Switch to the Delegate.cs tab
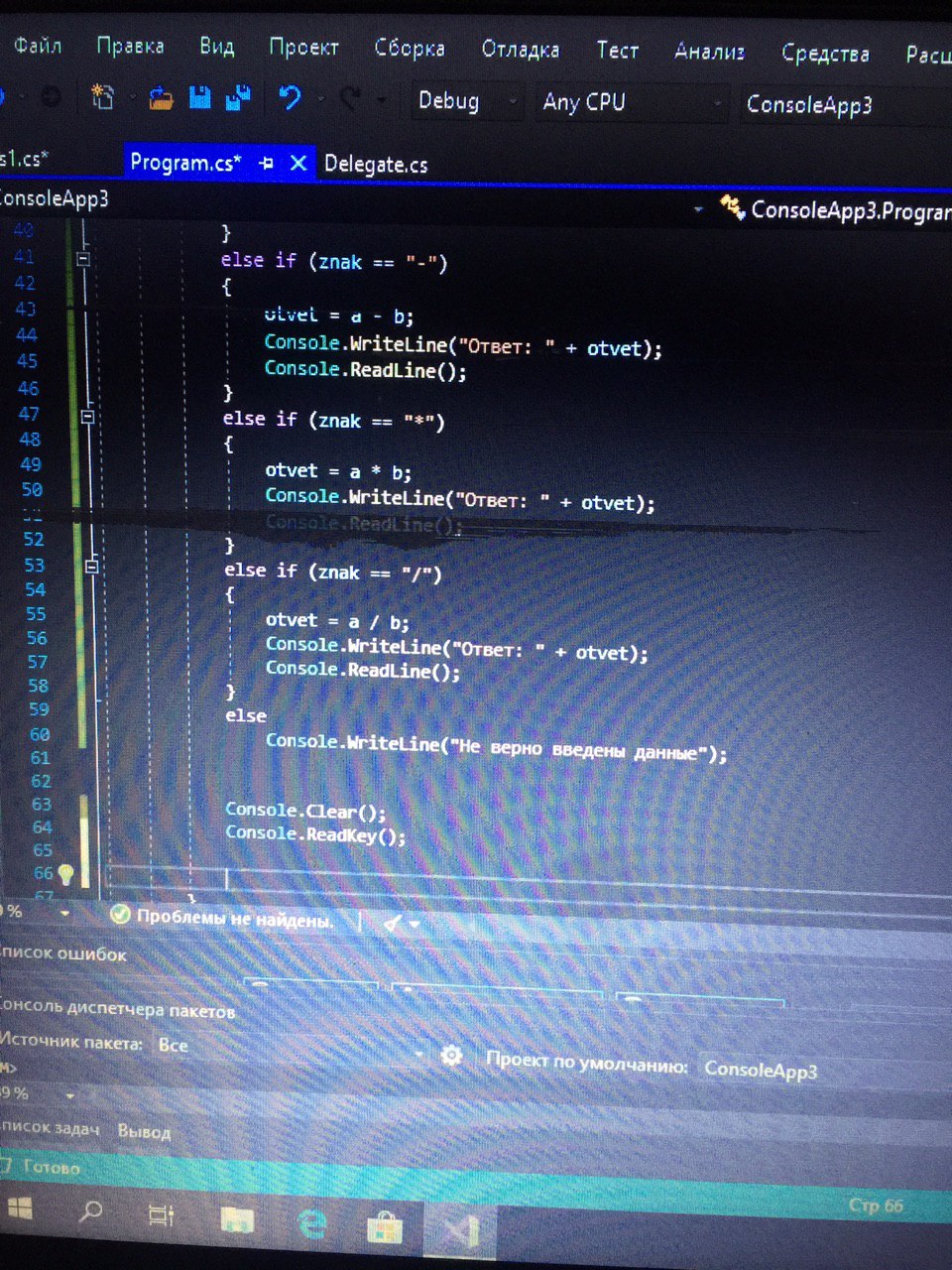Viewport: 952px width, 1270px height. click(376, 165)
